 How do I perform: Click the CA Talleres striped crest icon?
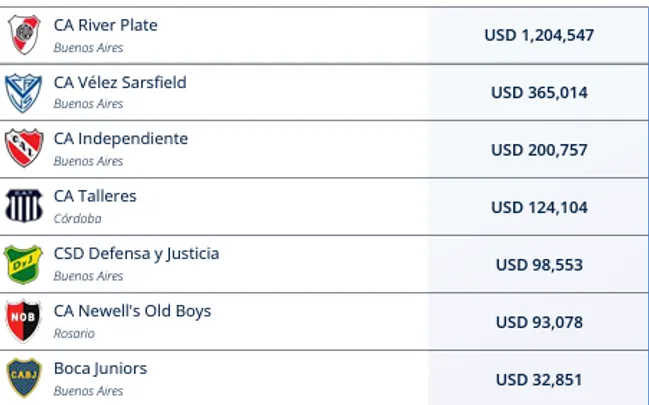[24, 206]
